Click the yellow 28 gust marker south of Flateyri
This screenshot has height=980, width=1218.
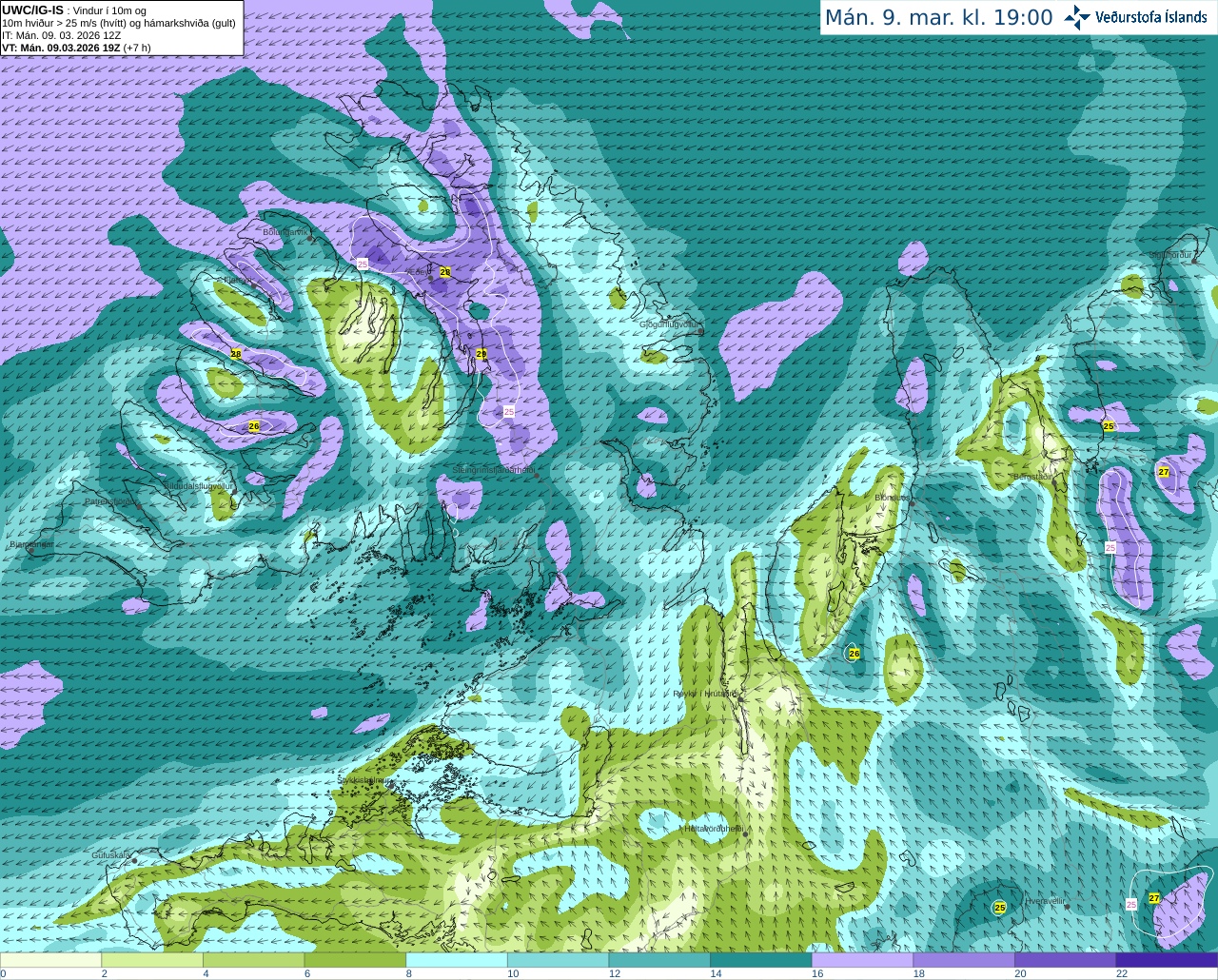pos(236,354)
